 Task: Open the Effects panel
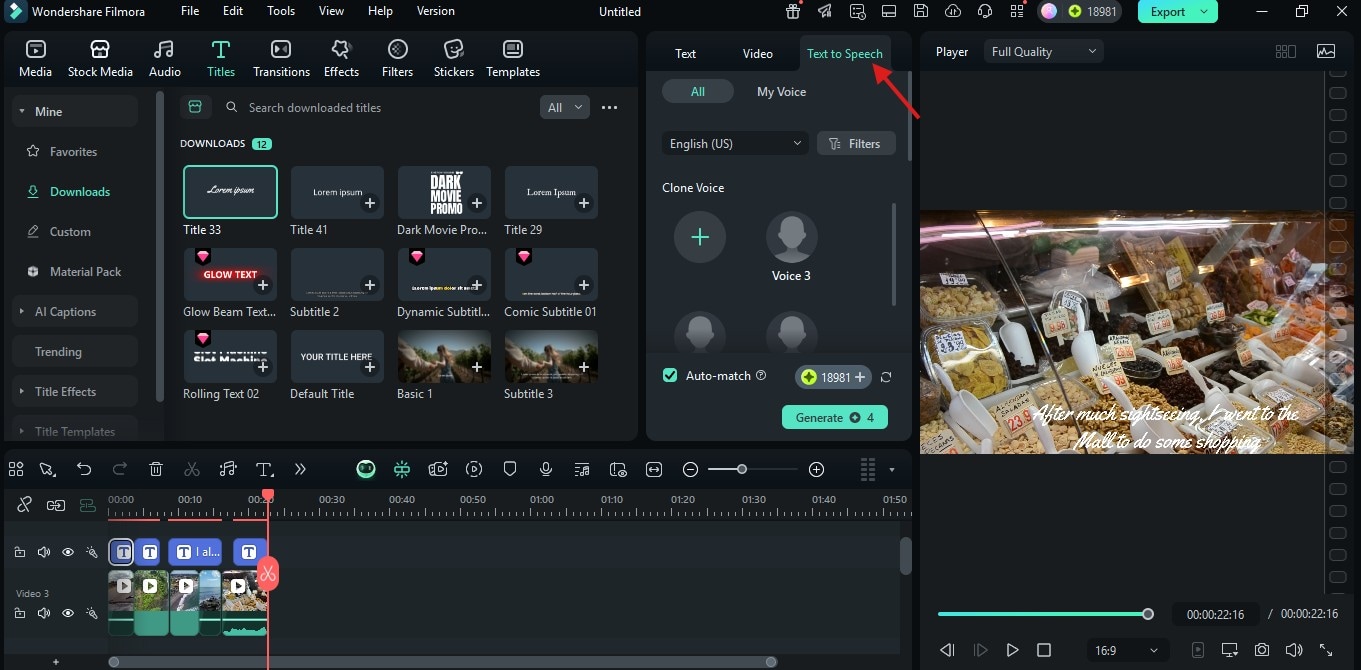[341, 59]
